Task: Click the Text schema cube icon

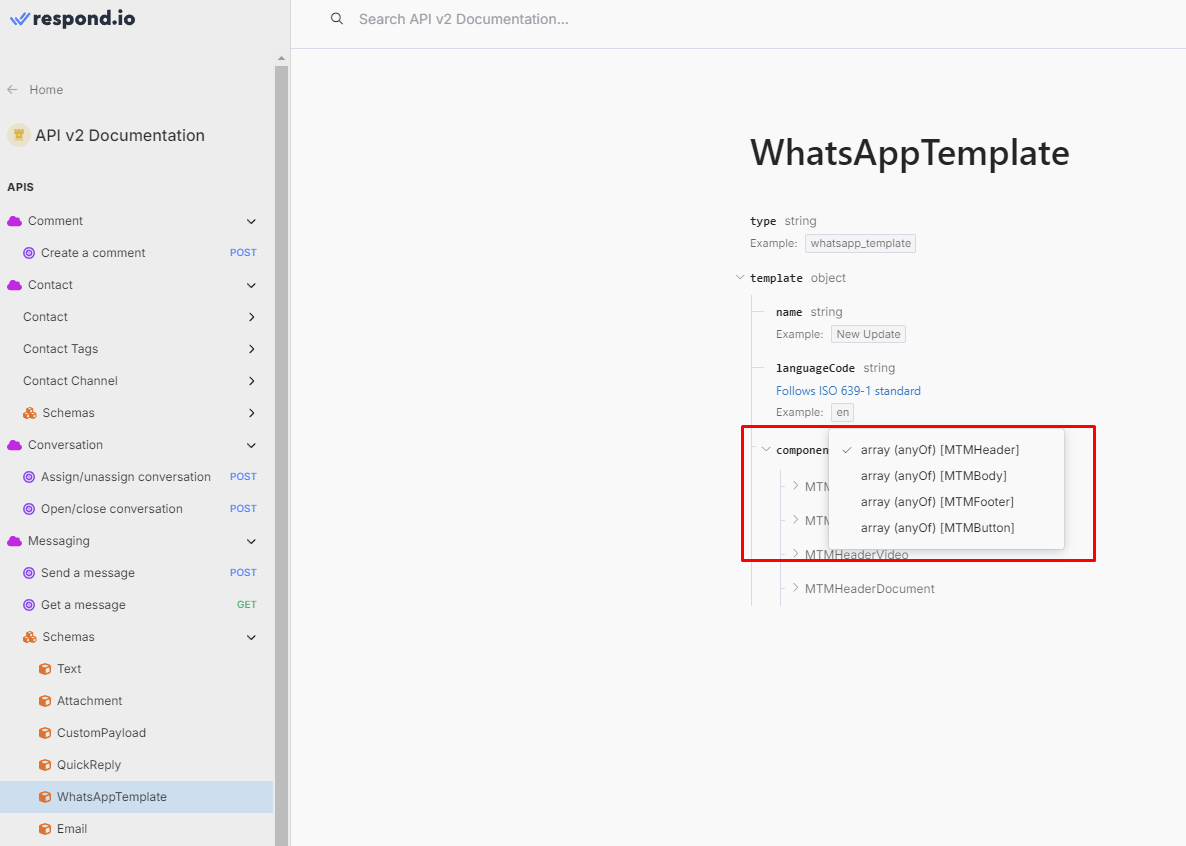Action: 45,669
